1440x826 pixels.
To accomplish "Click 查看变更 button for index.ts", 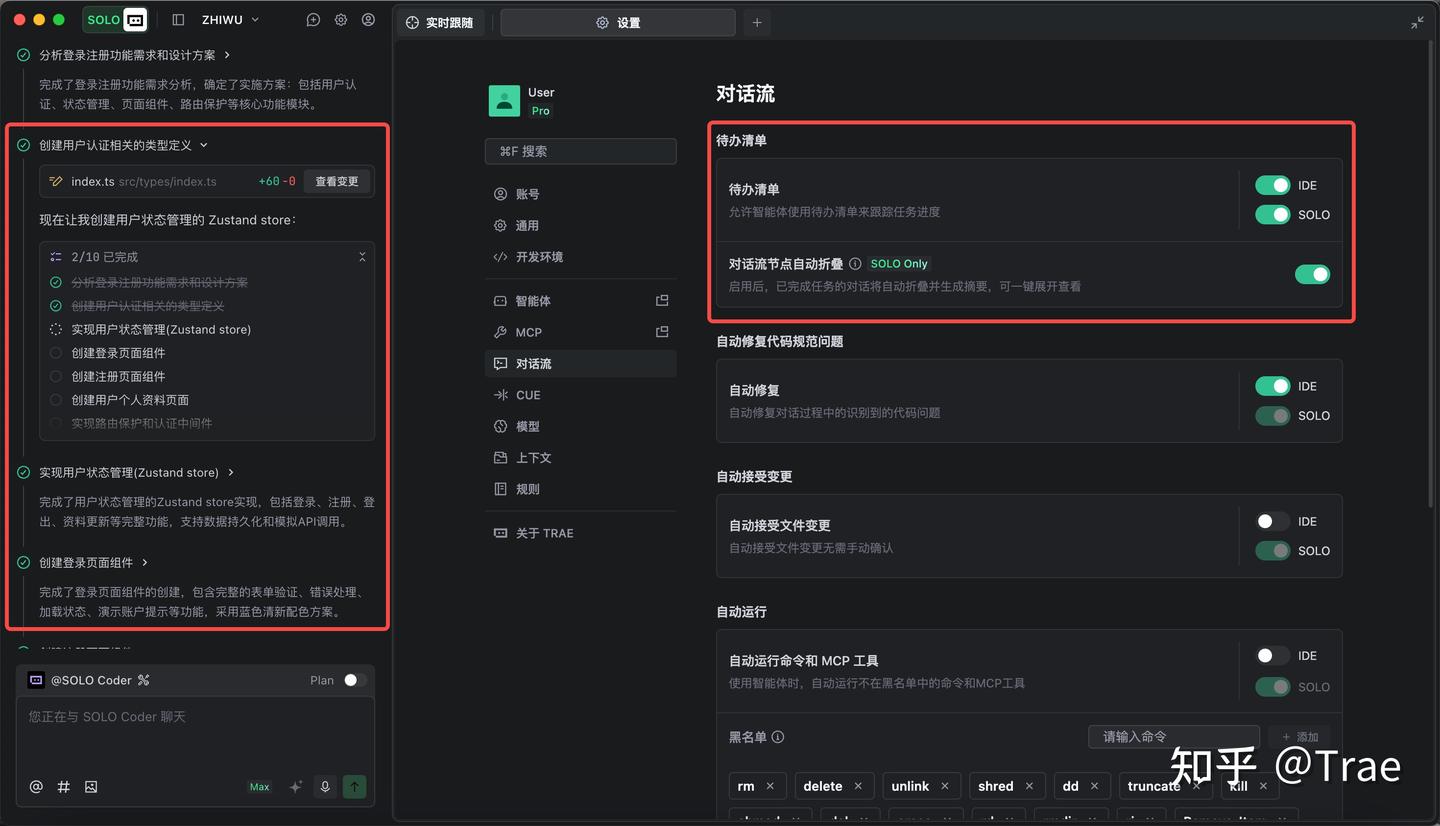I will [x=337, y=181].
